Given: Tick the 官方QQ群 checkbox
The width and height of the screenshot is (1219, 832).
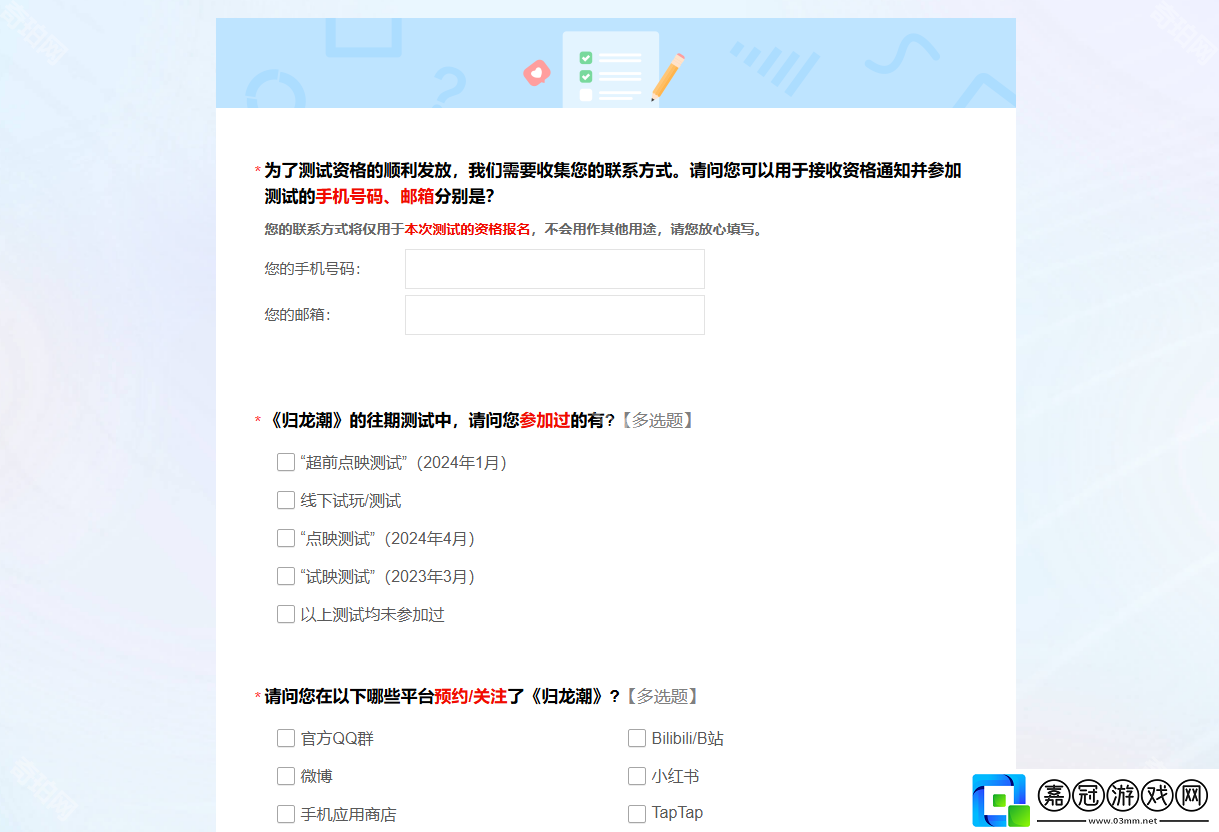Looking at the screenshot, I should (x=286, y=738).
